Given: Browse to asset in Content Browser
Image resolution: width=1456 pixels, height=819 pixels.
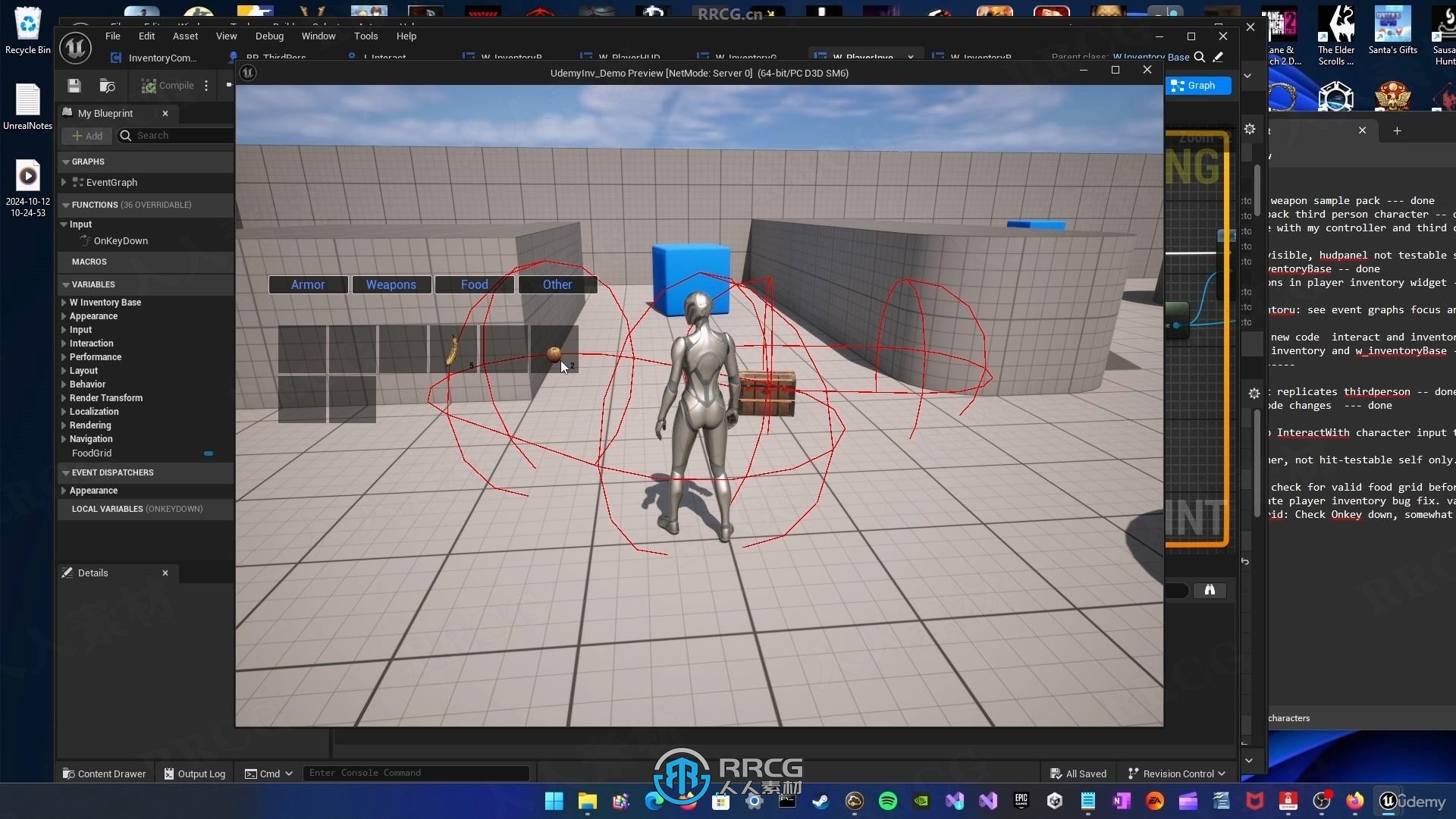Looking at the screenshot, I should pyautogui.click(x=107, y=86).
